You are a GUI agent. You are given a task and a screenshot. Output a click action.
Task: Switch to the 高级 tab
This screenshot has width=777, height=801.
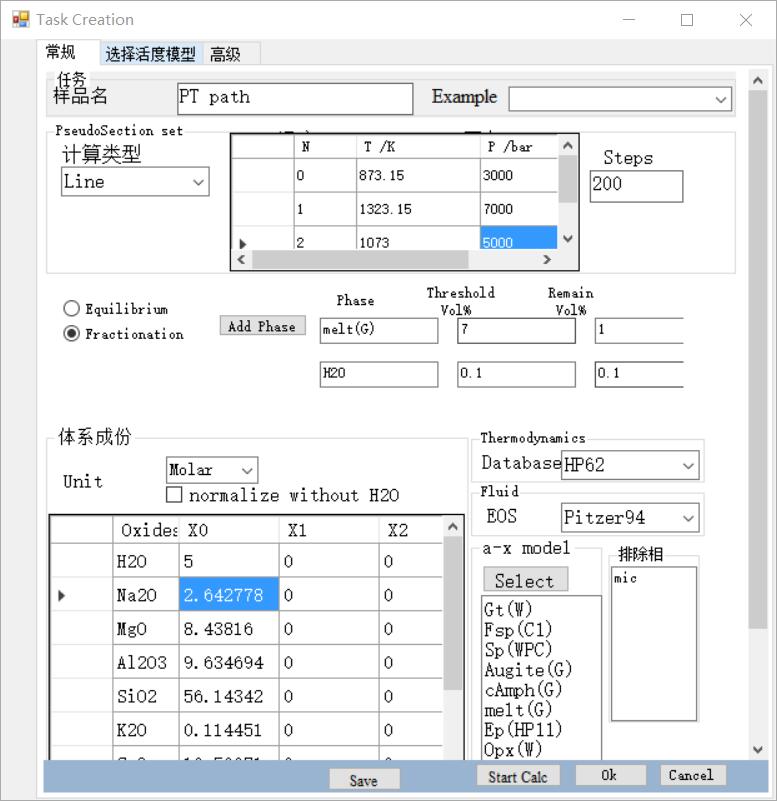(225, 54)
